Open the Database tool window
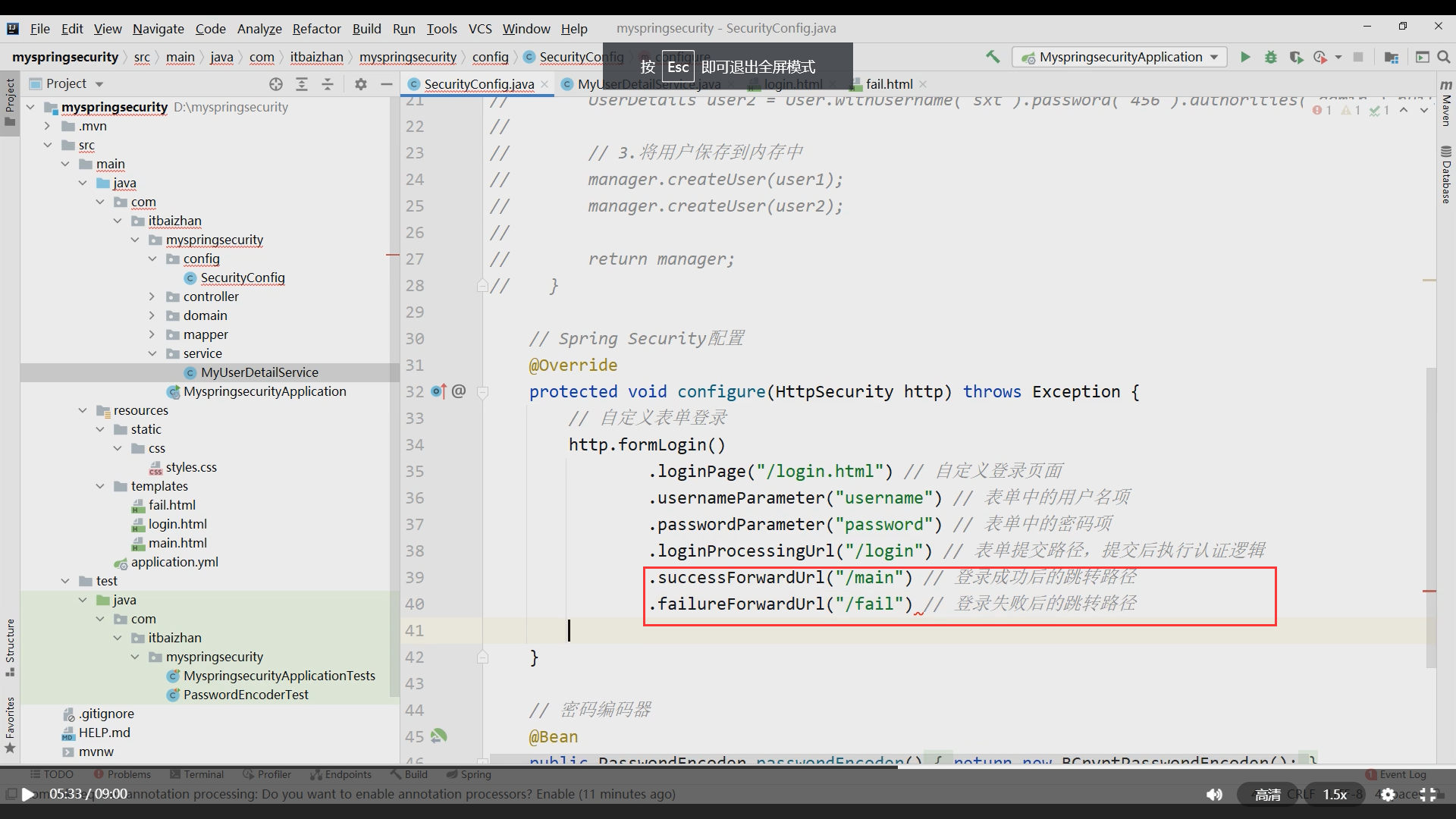This screenshot has width=1456, height=819. pyautogui.click(x=1446, y=174)
